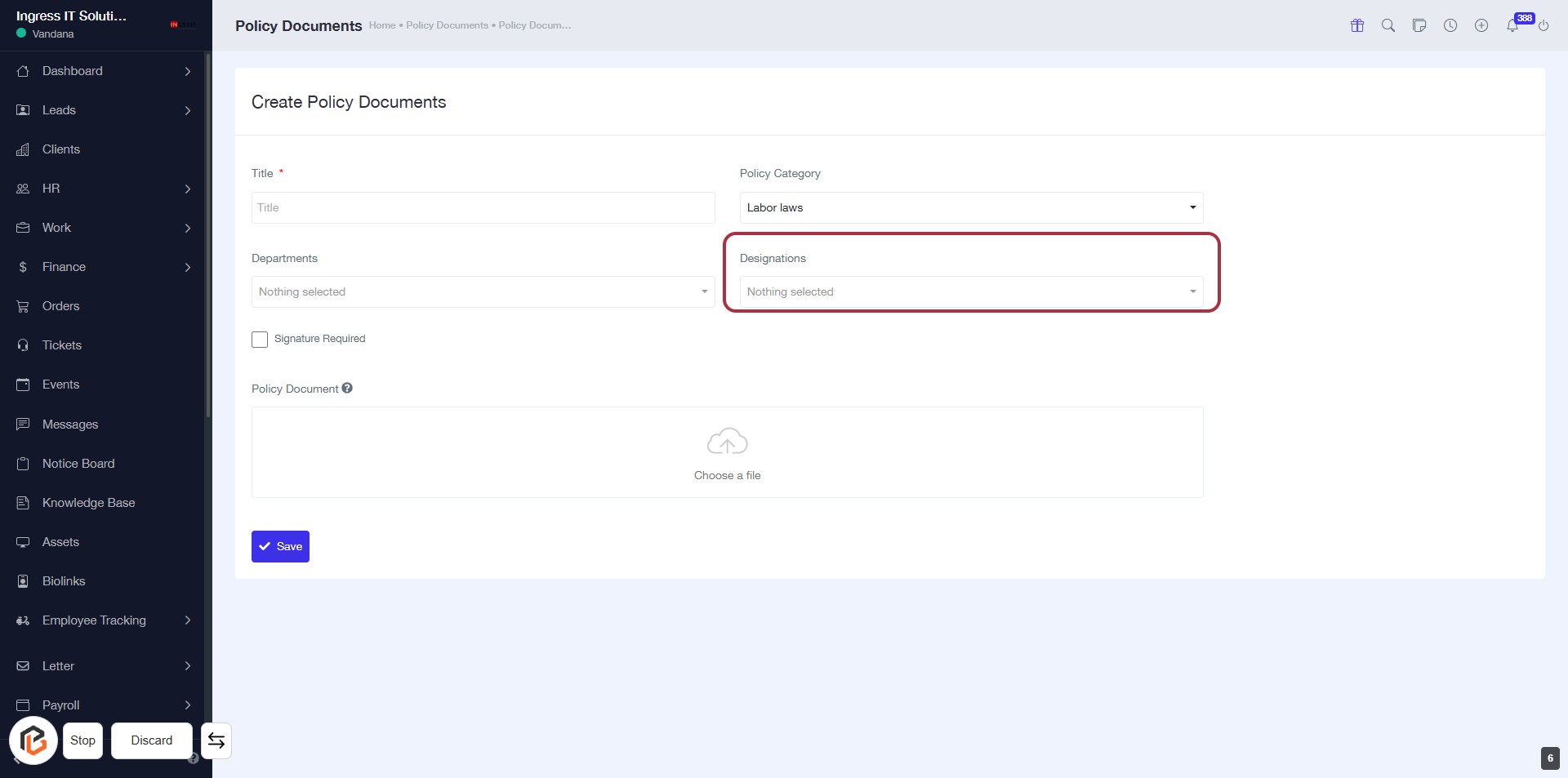1568x778 pixels.
Task: Open search using the magnifier icon
Action: 1388,25
